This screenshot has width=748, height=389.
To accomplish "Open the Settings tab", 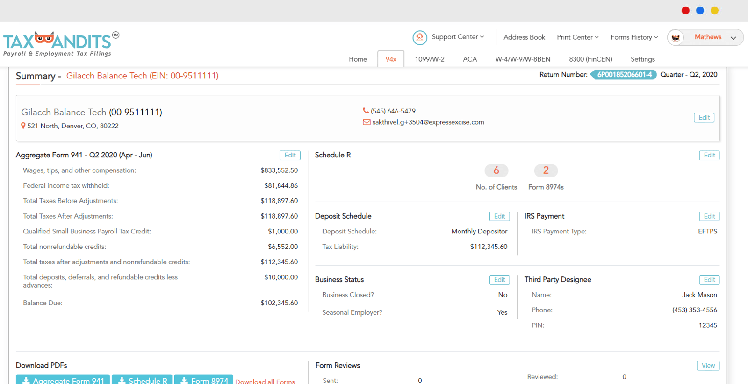I will point(642,59).
